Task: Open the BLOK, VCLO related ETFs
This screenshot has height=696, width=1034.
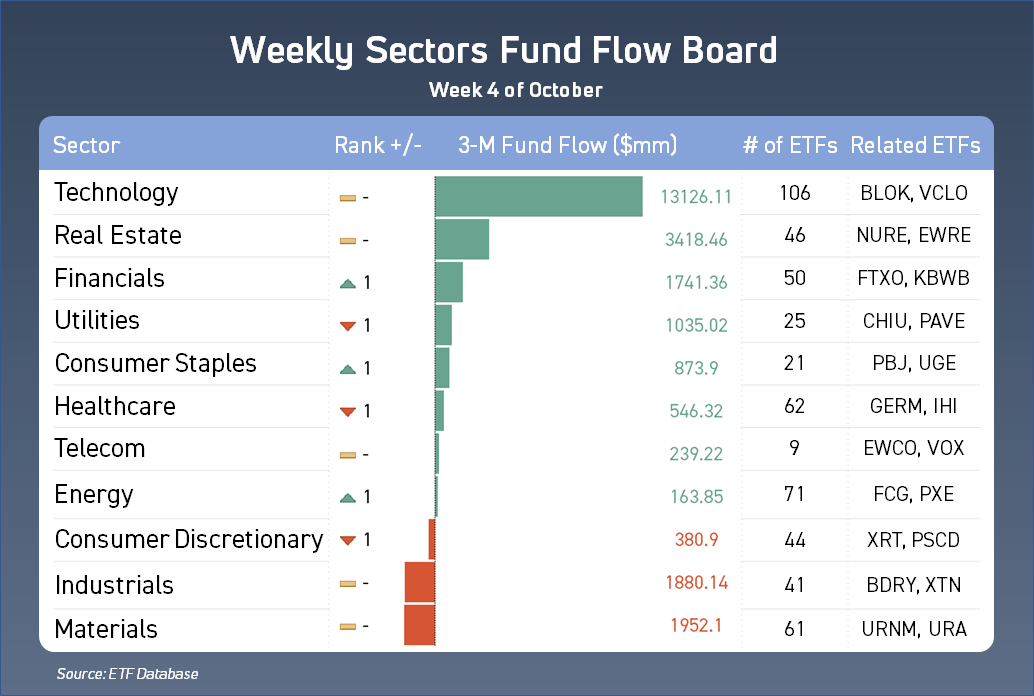Action: 914,193
